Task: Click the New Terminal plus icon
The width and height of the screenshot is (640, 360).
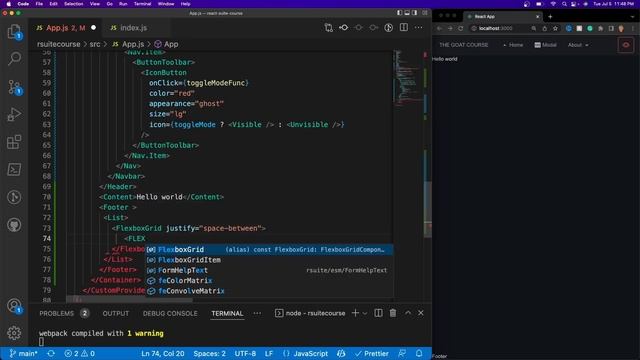Action: [x=355, y=313]
